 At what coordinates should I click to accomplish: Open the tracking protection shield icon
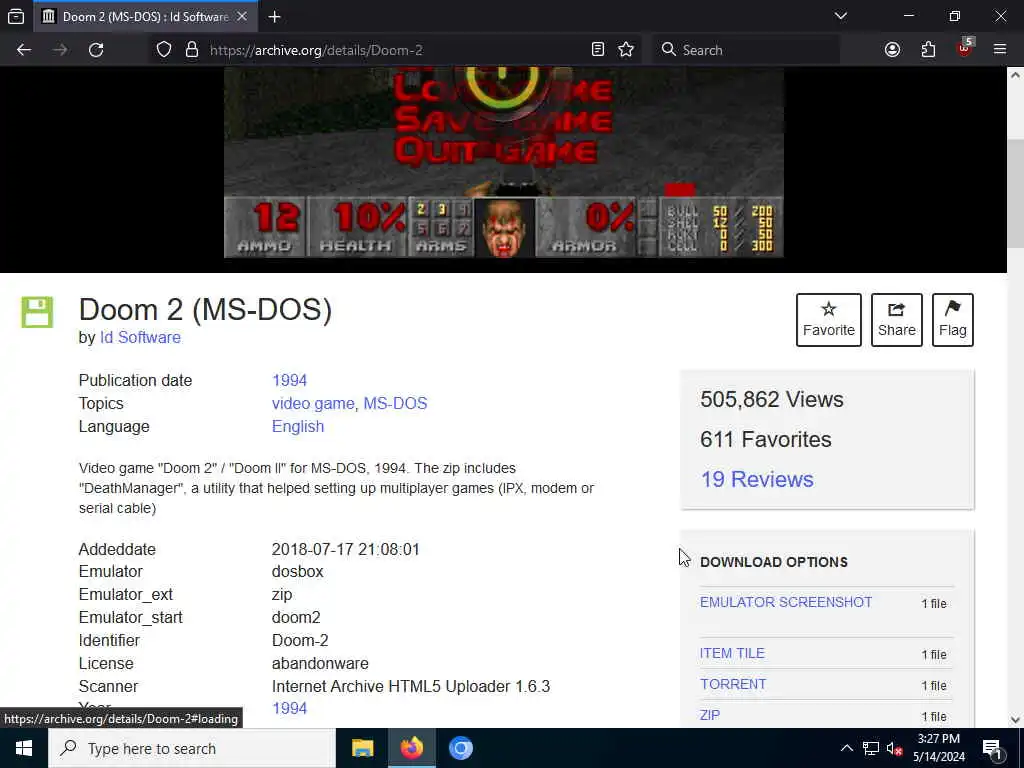click(164, 50)
